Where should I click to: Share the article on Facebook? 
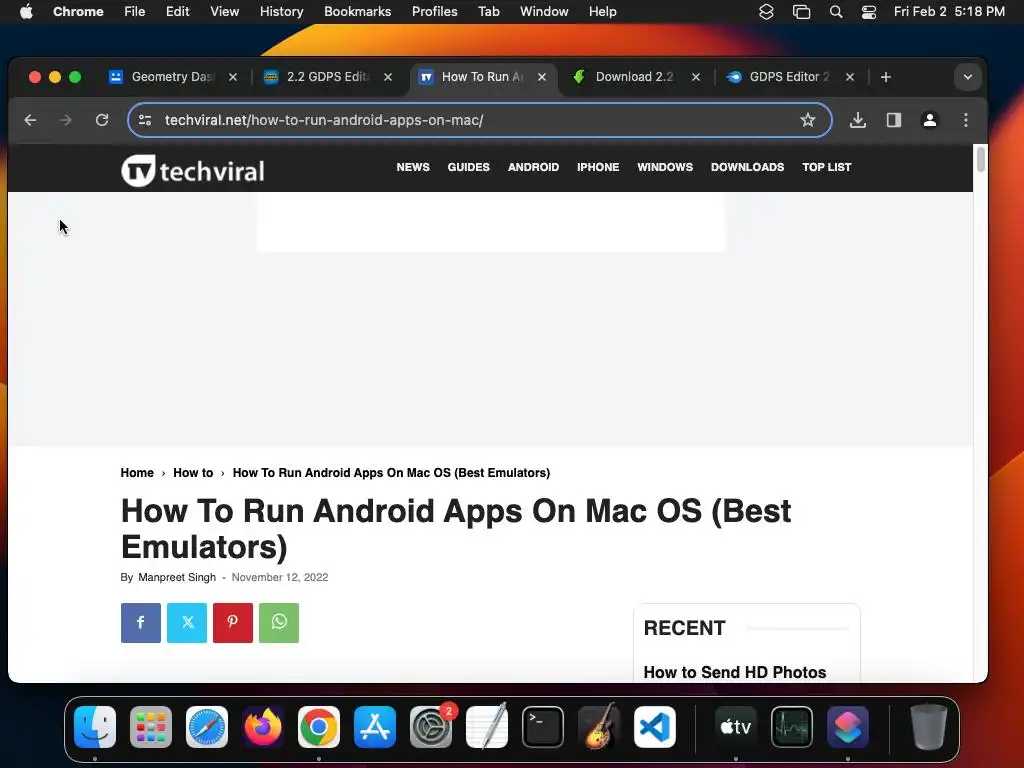pyautogui.click(x=140, y=623)
